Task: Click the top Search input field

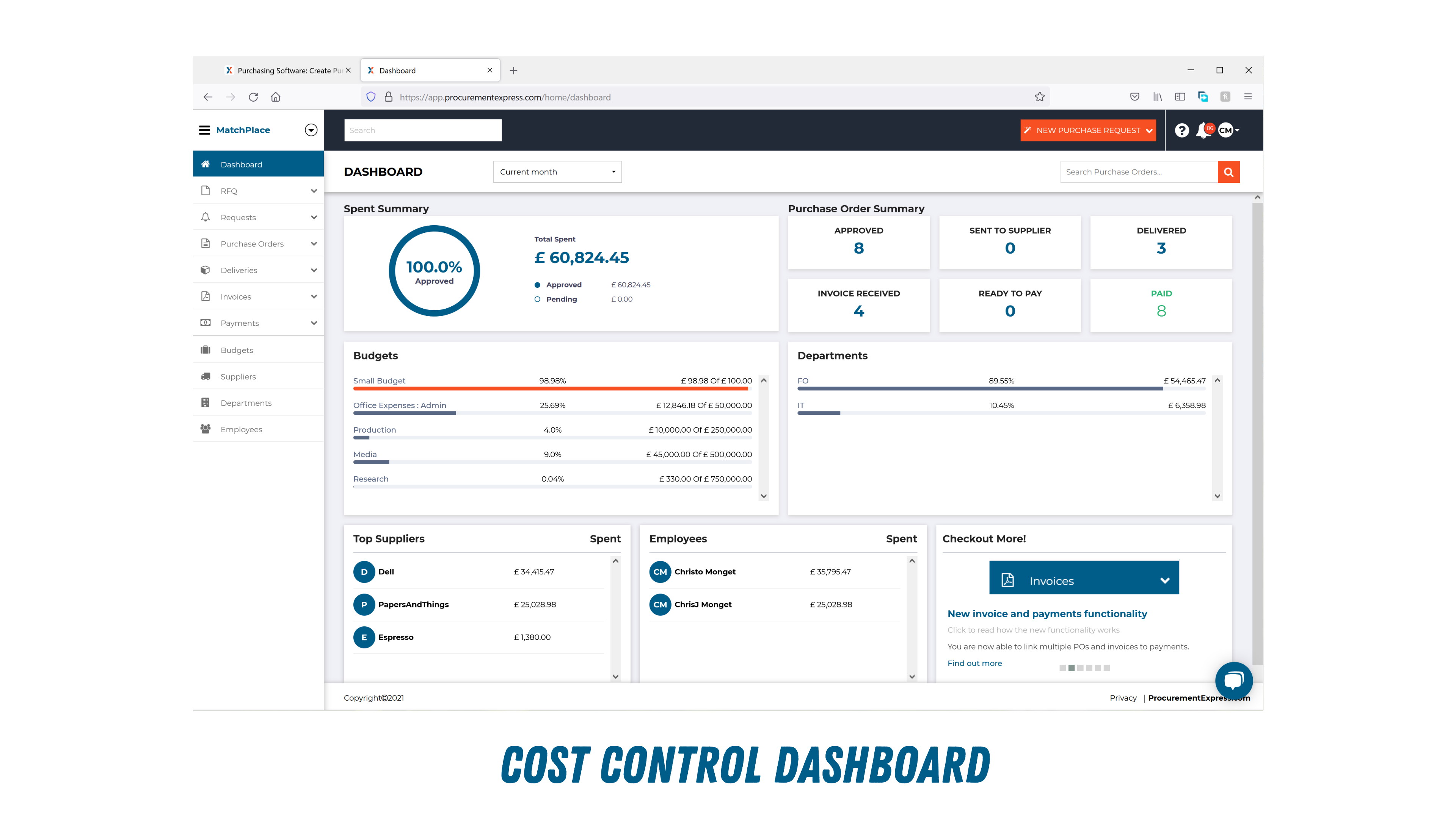Action: (x=423, y=130)
